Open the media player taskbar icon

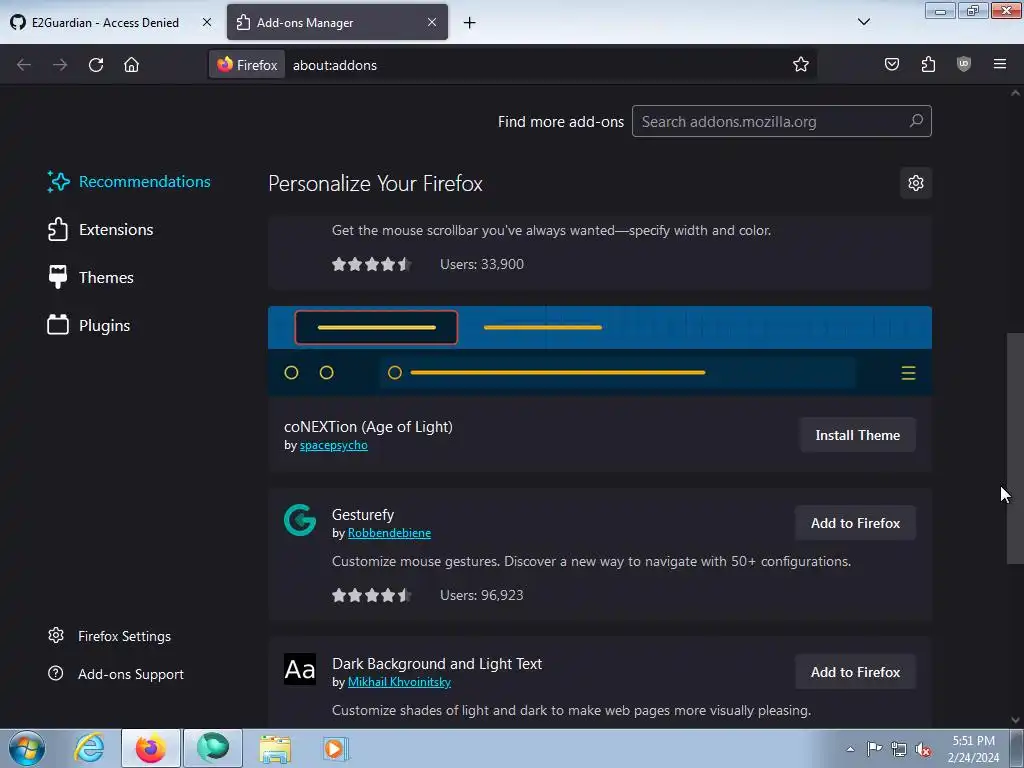(x=336, y=748)
